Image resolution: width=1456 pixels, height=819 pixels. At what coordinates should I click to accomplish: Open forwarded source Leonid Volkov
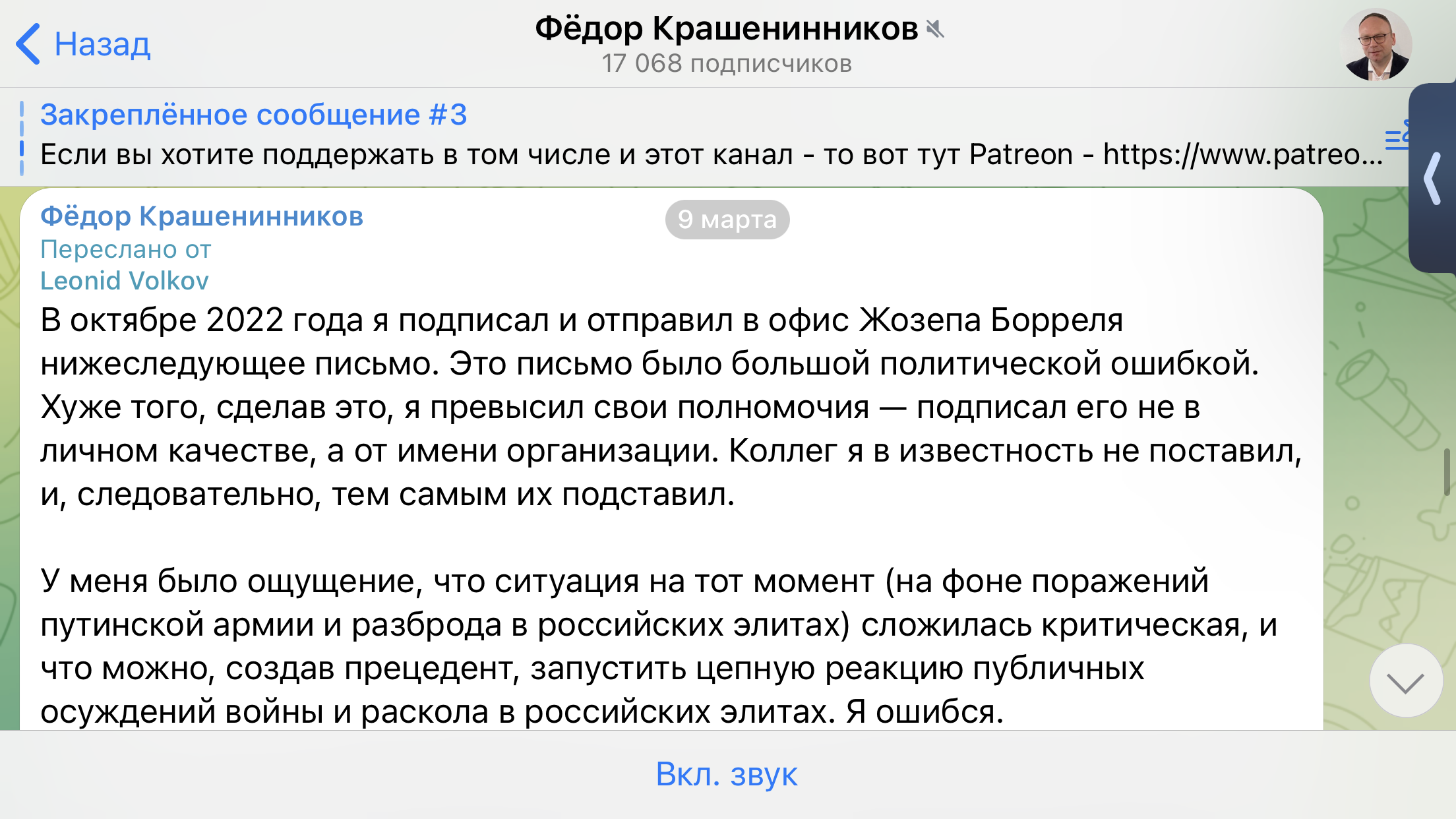click(x=125, y=281)
